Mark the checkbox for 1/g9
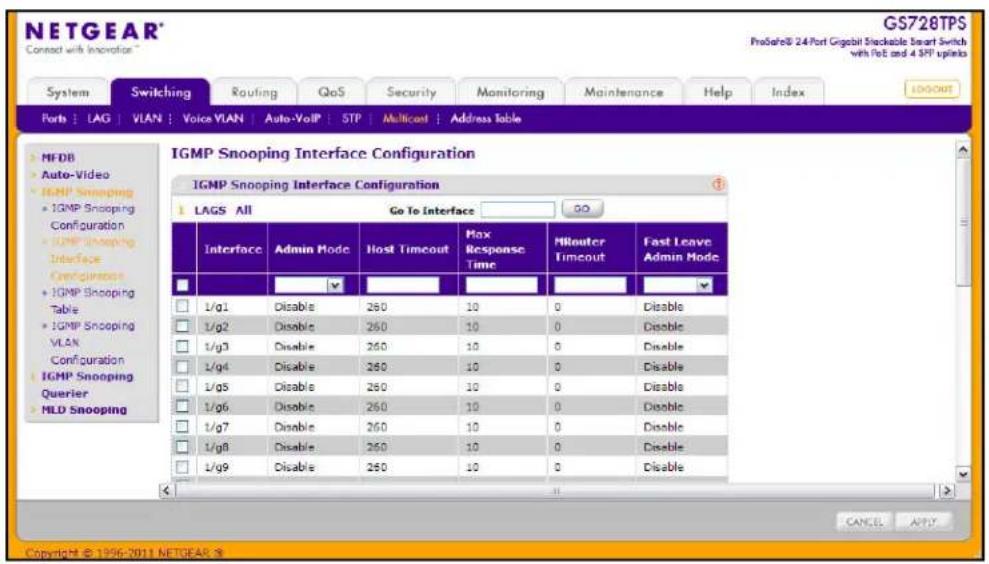Image resolution: width=989 pixels, height=564 pixels. point(182,467)
